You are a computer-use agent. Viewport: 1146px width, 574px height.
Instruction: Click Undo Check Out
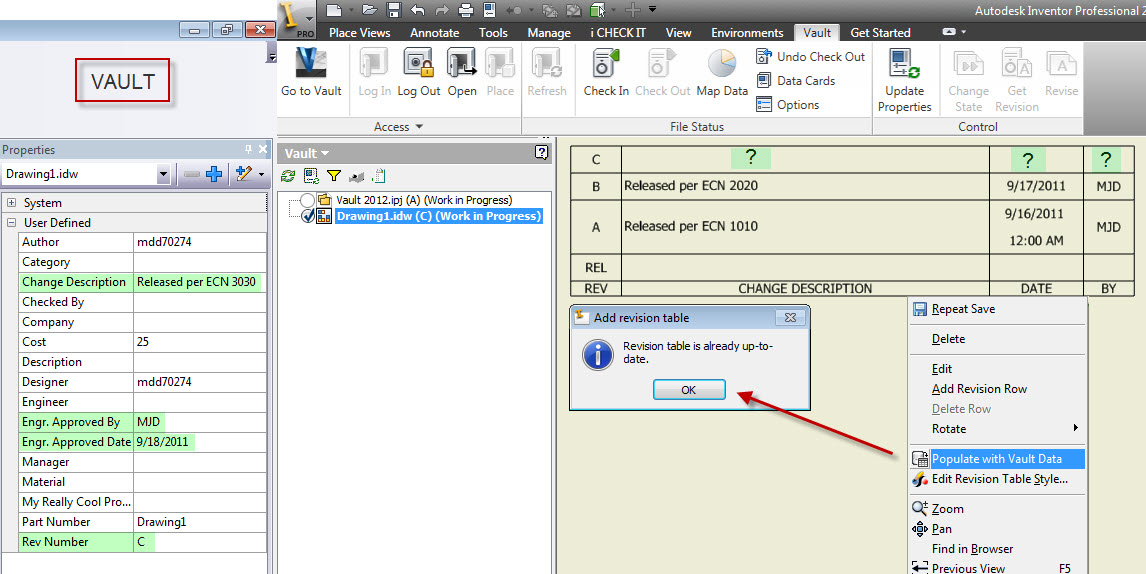coord(811,56)
